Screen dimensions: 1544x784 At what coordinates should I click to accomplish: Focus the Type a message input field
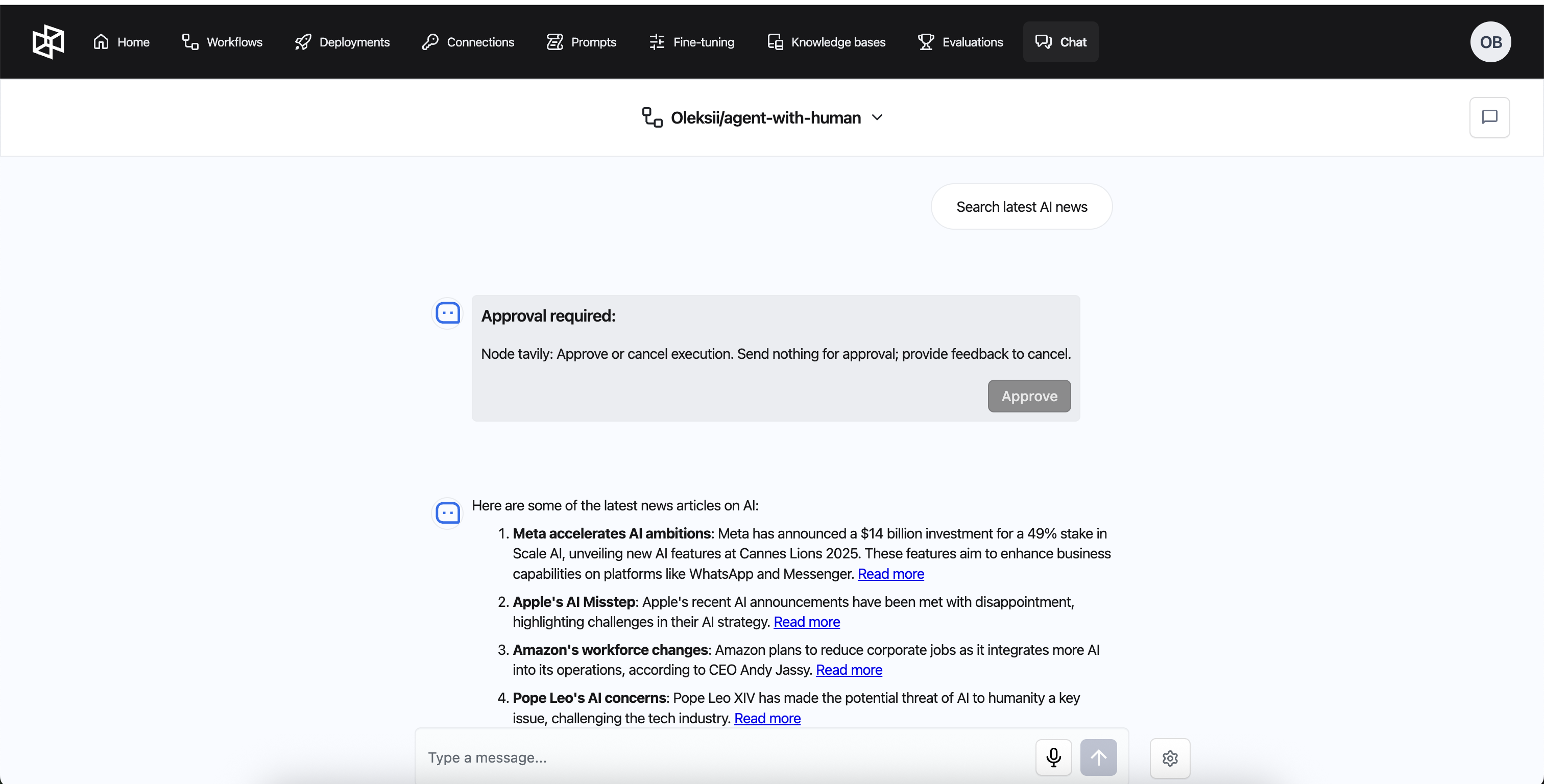[x=725, y=757]
